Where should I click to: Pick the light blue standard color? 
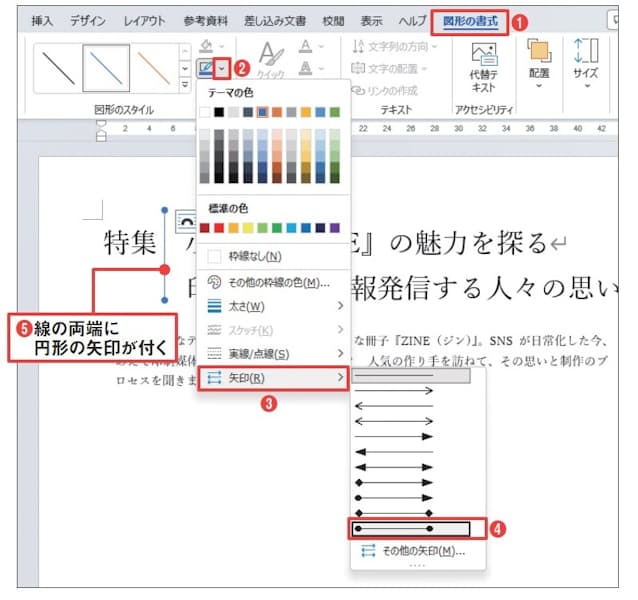tap(291, 228)
